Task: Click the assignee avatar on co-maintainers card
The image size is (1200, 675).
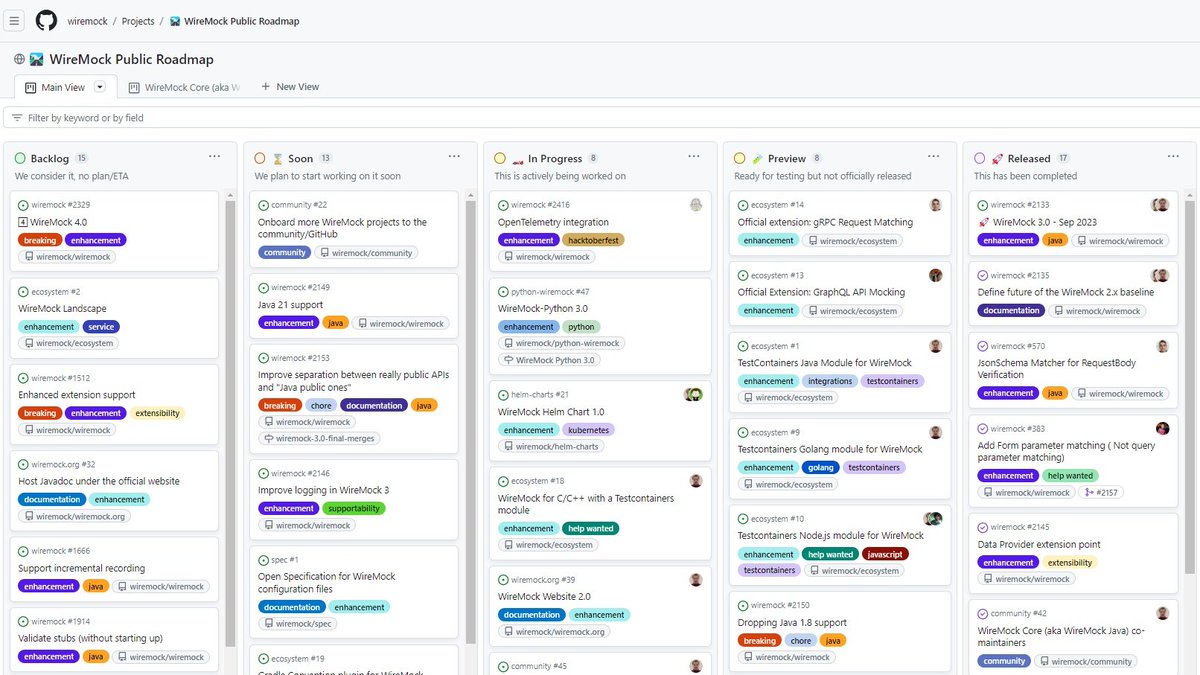Action: click(1163, 613)
